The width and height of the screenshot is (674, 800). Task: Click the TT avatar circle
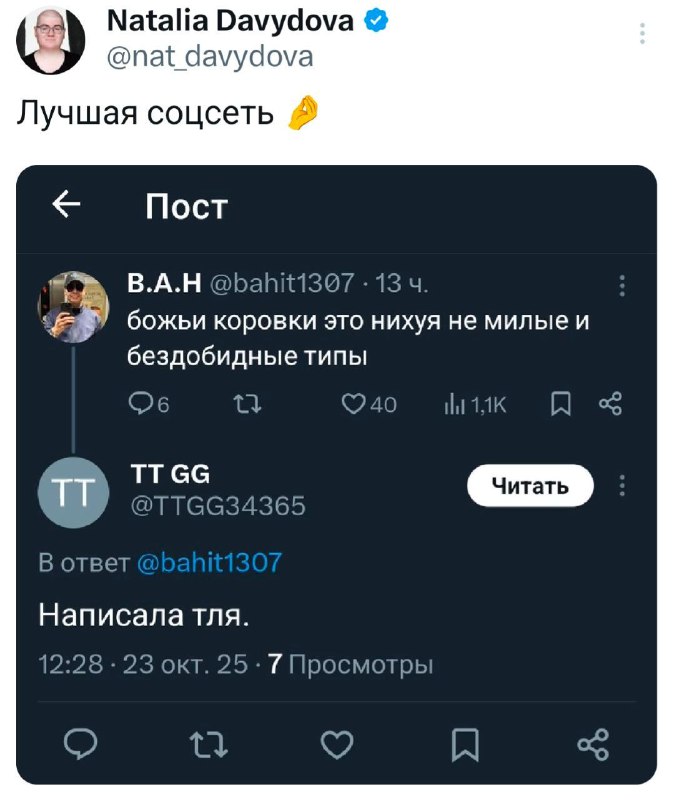(75, 490)
